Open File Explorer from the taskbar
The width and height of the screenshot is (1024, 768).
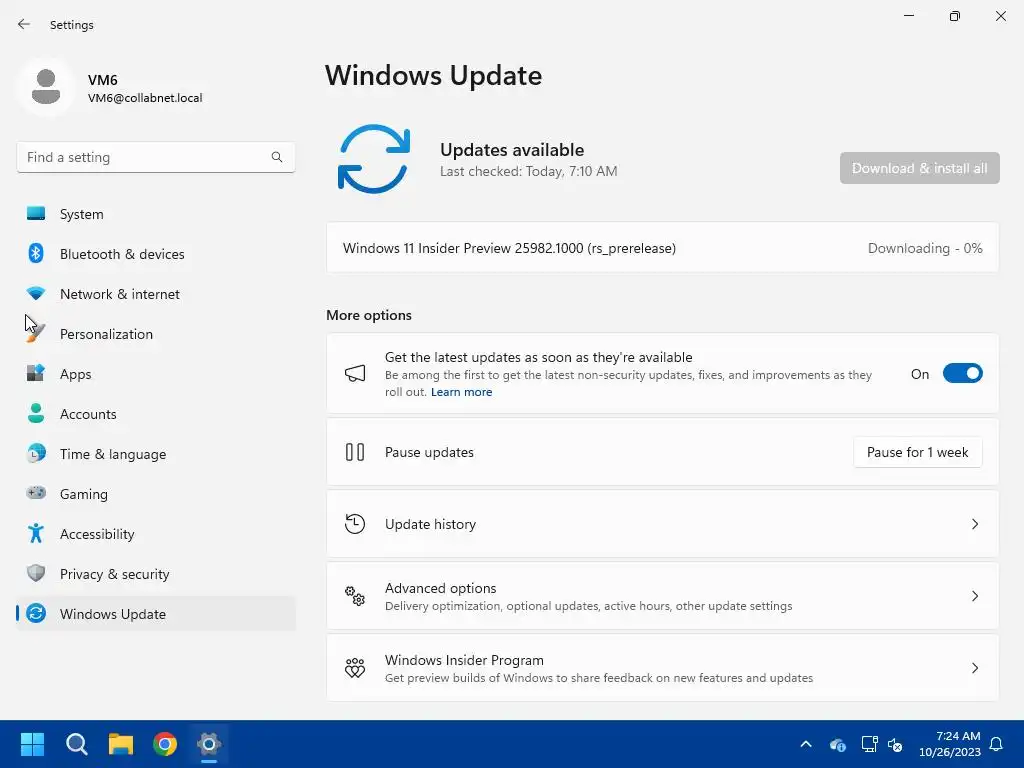[x=121, y=744]
